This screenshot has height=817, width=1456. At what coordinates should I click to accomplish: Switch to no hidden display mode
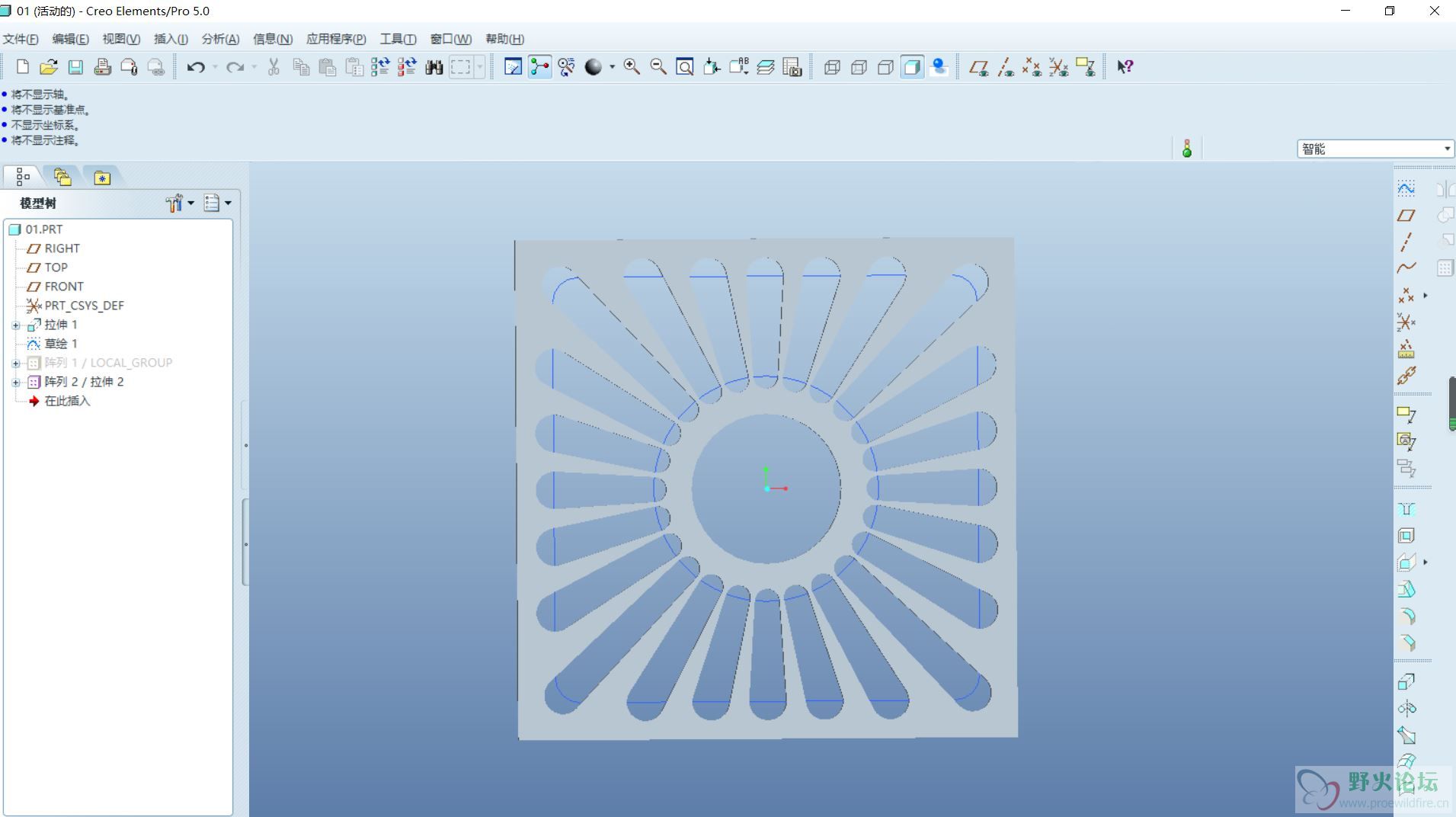[885, 67]
